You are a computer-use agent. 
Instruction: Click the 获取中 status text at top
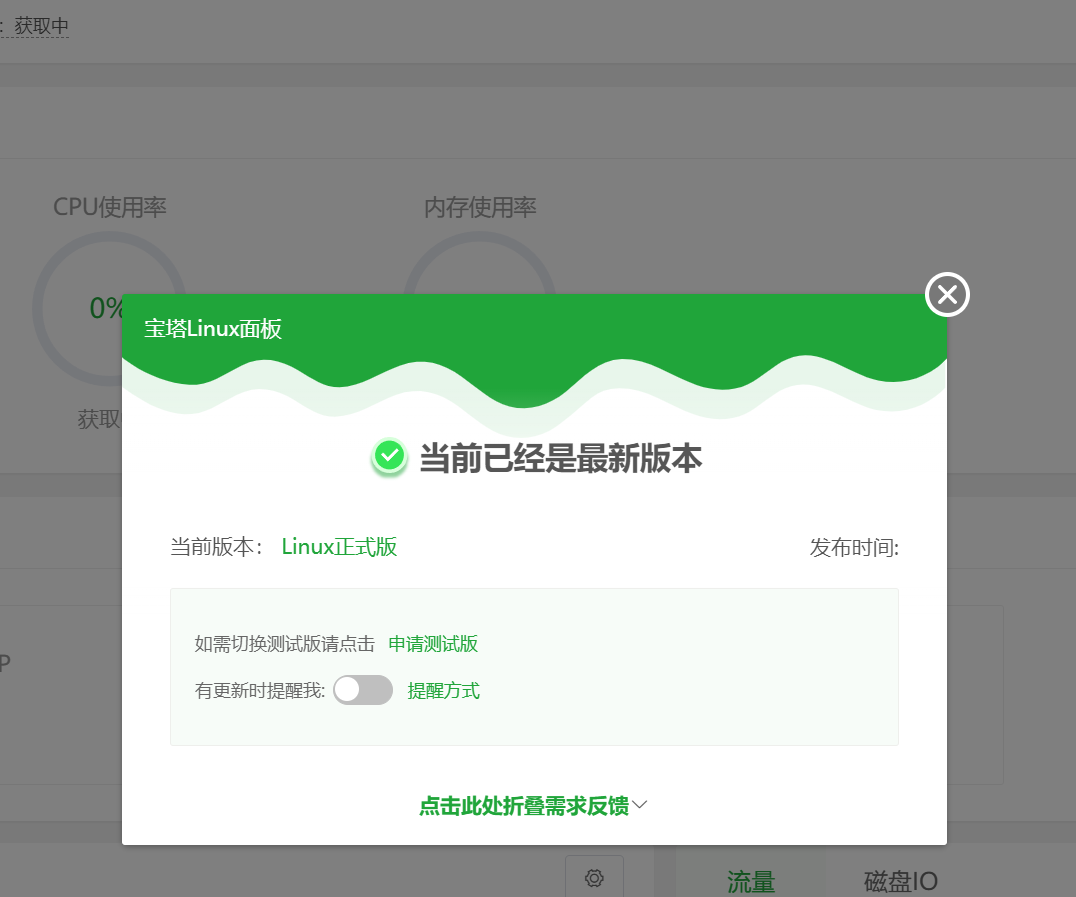click(41, 26)
